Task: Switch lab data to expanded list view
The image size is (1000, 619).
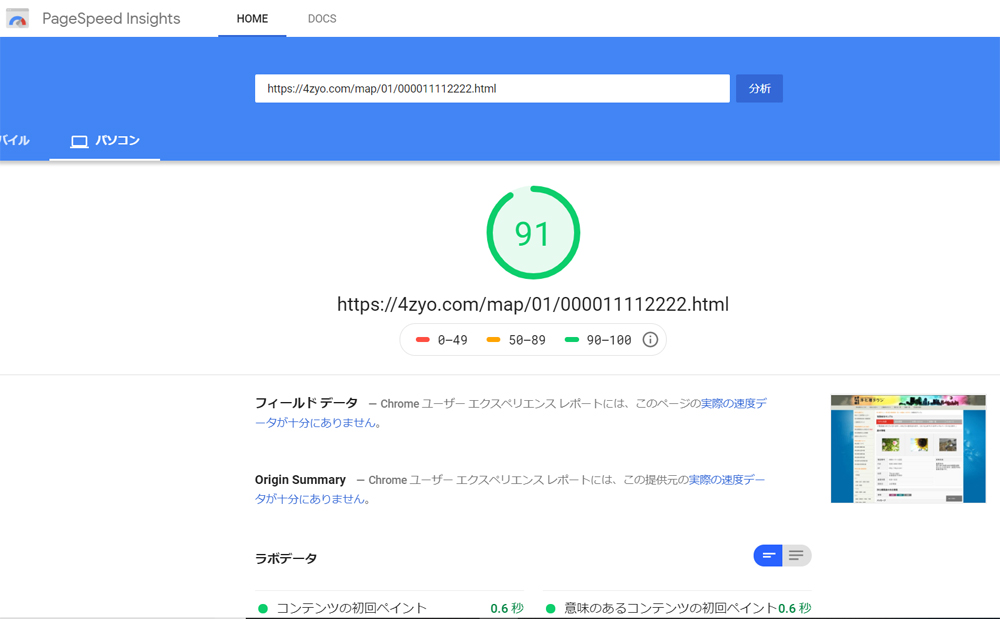Action: 797,555
